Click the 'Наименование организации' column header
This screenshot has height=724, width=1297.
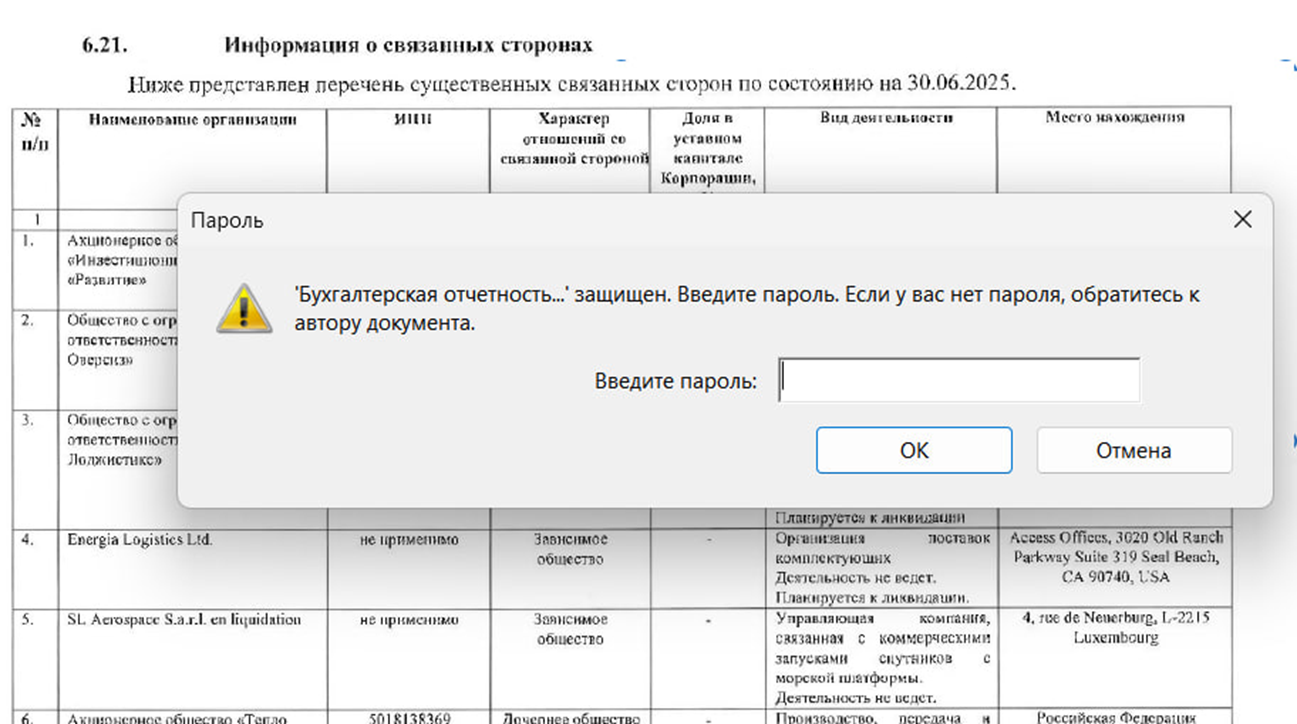(x=193, y=119)
